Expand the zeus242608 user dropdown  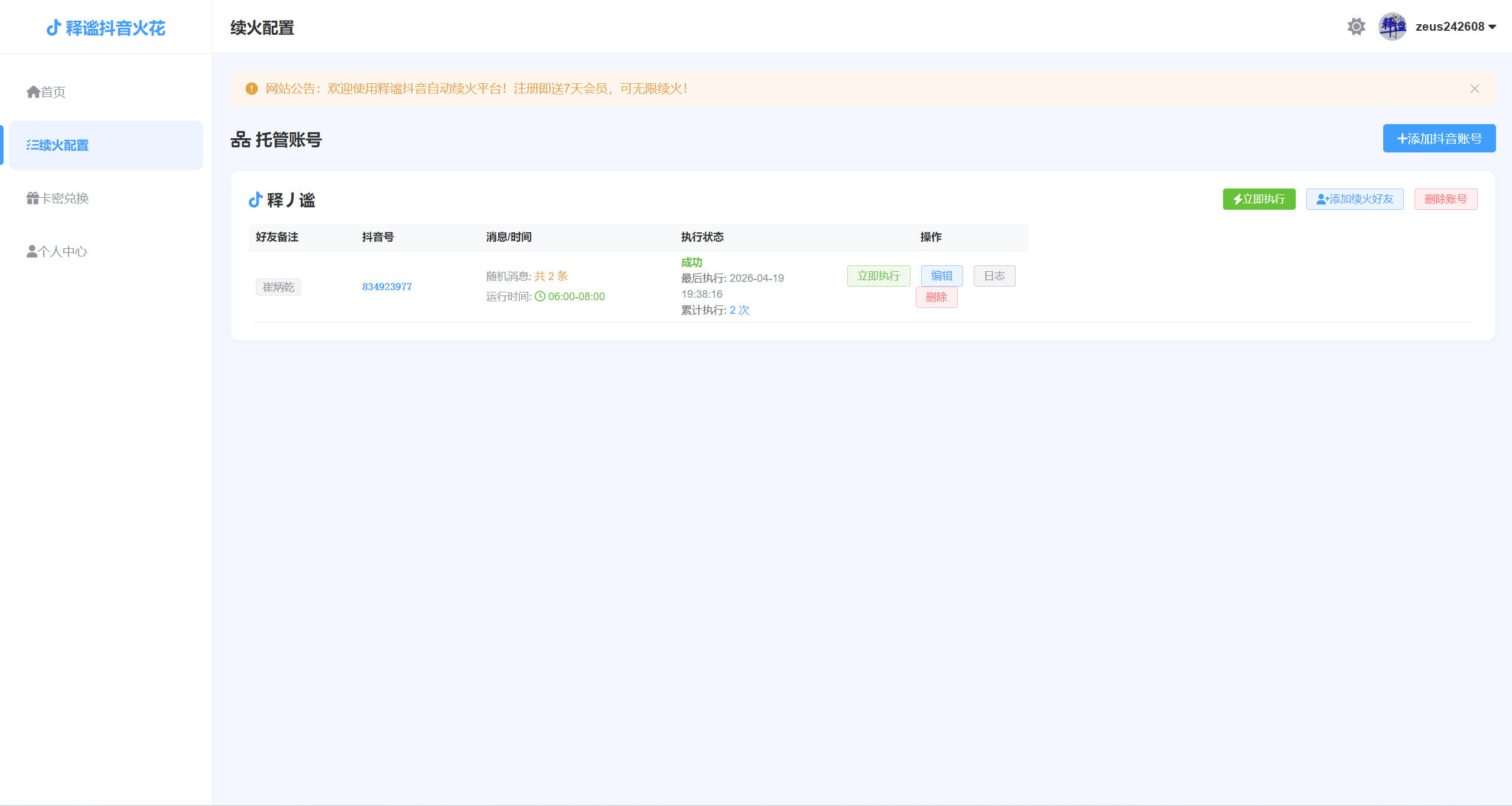tap(1455, 27)
